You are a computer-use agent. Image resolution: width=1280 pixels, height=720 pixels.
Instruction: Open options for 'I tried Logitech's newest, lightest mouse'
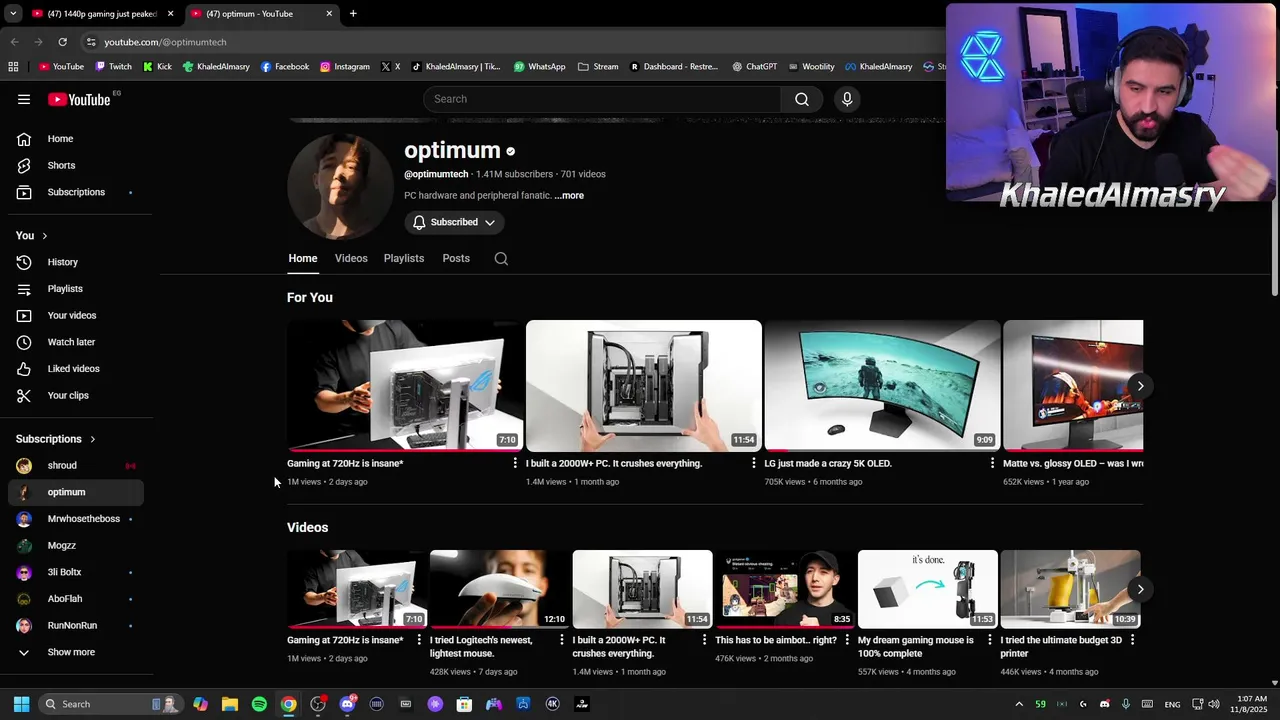pos(561,640)
